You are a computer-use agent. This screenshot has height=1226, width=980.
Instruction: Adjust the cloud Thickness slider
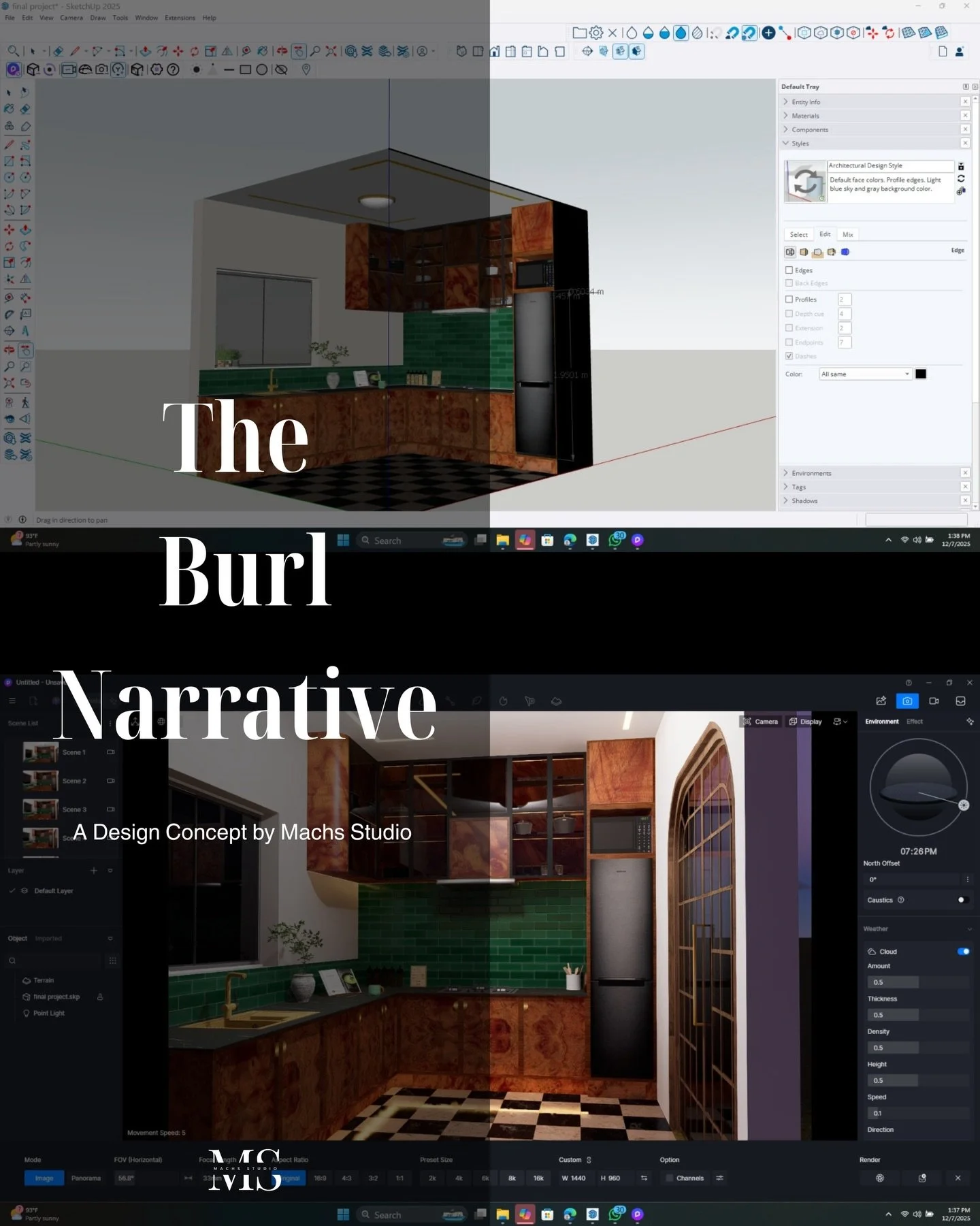[x=918, y=1015]
